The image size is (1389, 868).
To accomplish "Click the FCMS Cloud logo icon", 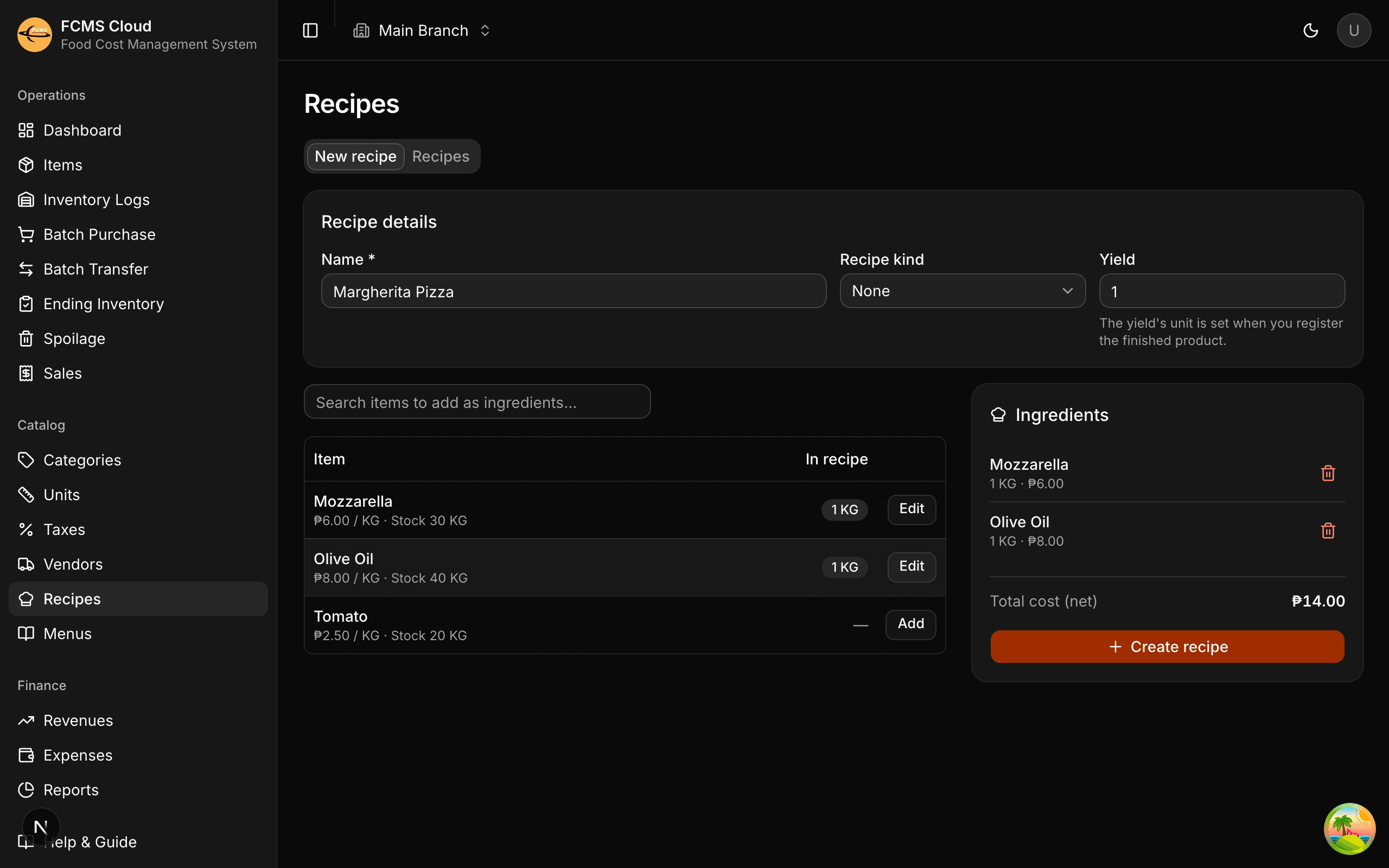I will pyautogui.click(x=34, y=34).
